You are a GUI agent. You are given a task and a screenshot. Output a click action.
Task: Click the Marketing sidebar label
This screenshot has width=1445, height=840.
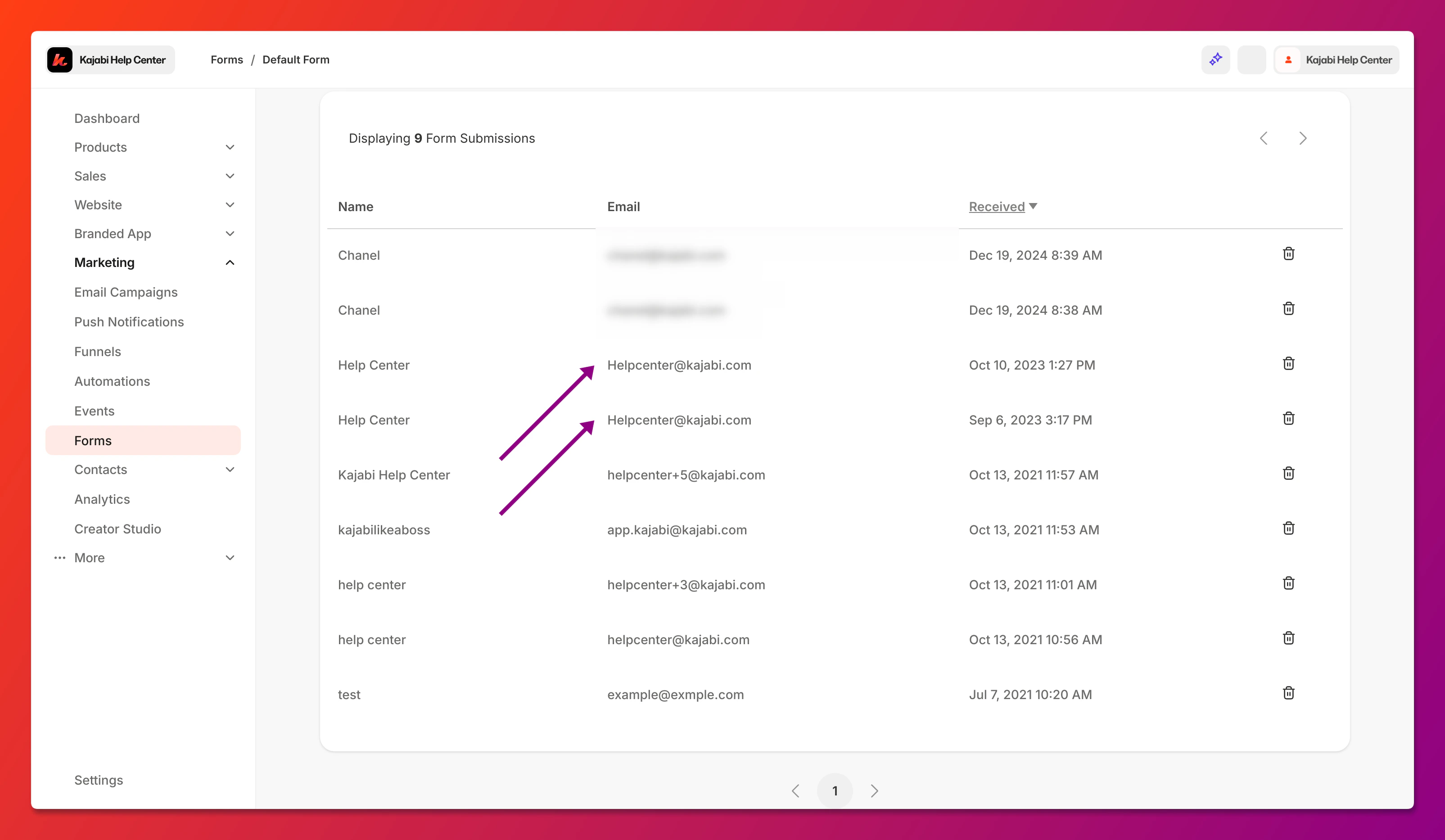(x=104, y=262)
